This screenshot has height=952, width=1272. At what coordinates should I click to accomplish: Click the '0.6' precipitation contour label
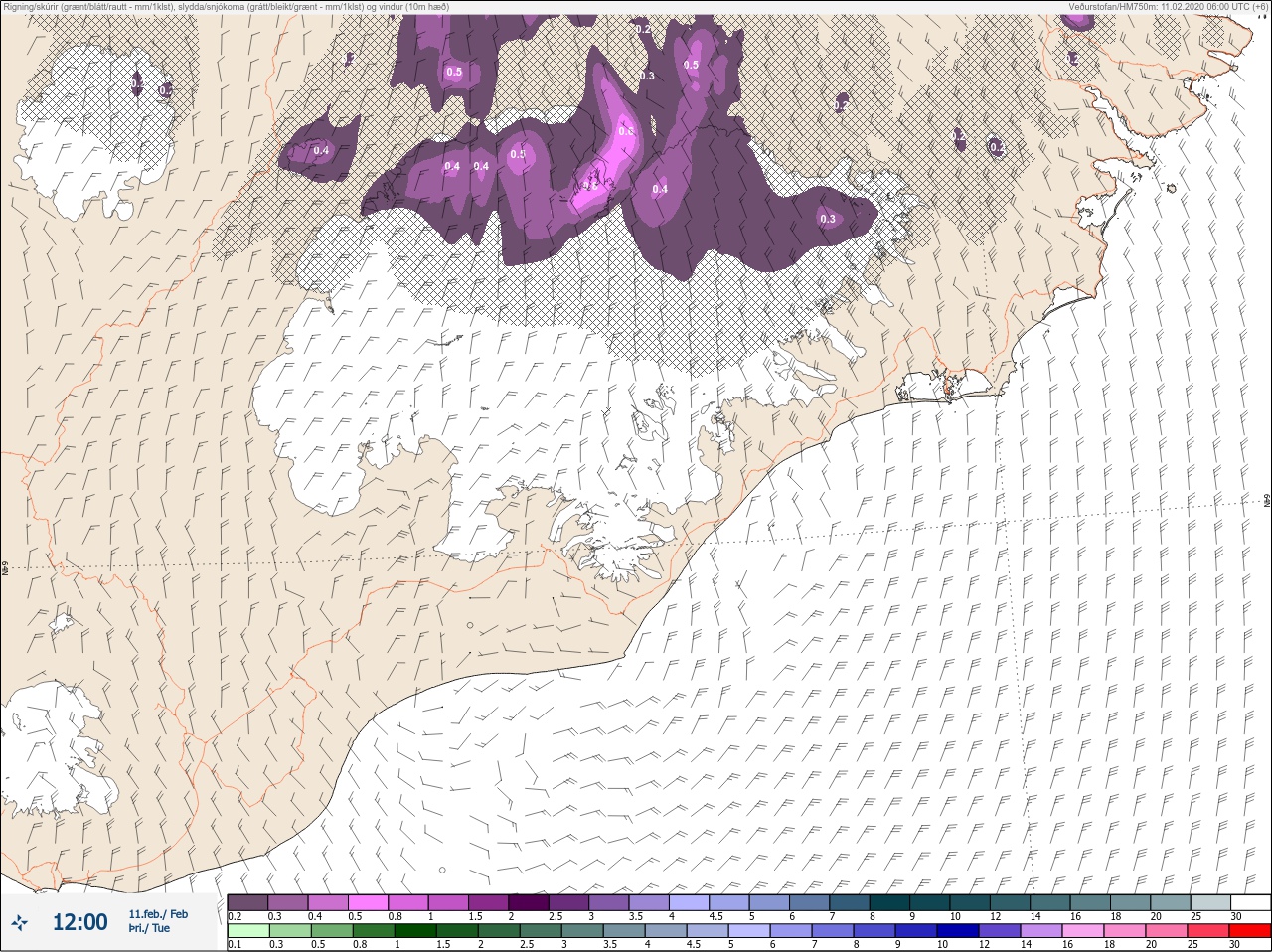coord(626,131)
